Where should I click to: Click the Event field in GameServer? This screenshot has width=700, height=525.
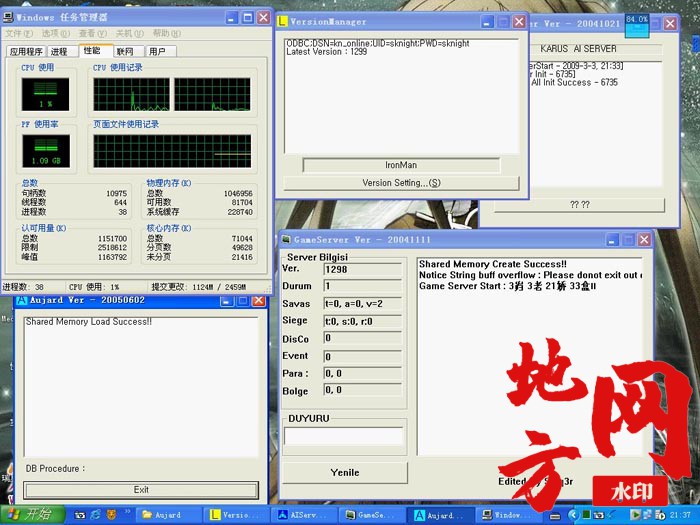tap(362, 356)
